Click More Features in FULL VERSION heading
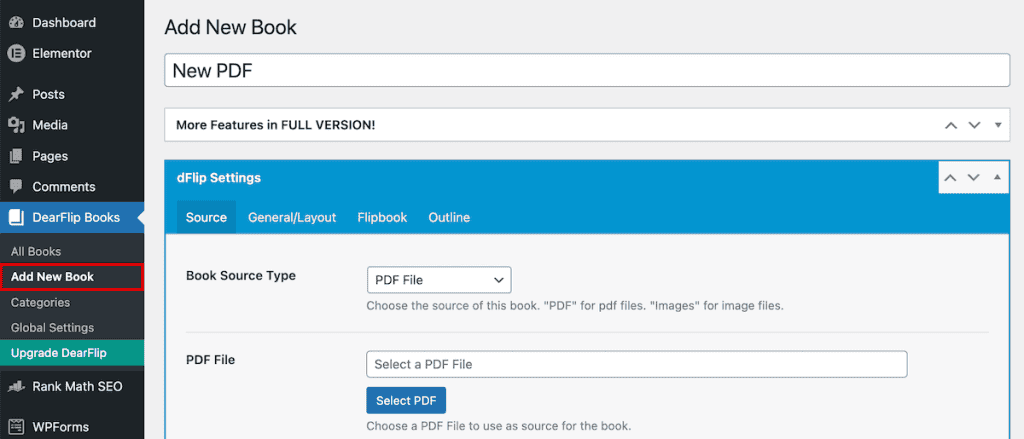The height and width of the screenshot is (439, 1024). (276, 125)
